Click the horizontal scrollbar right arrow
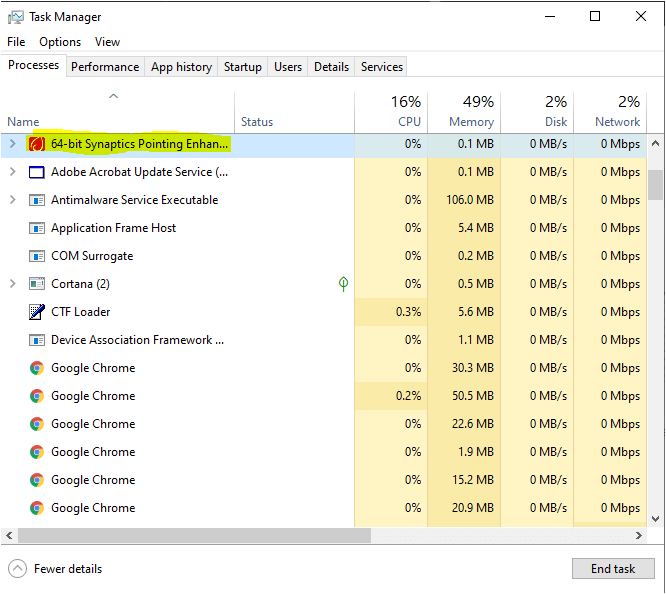The image size is (666, 594). pyautogui.click(x=639, y=535)
